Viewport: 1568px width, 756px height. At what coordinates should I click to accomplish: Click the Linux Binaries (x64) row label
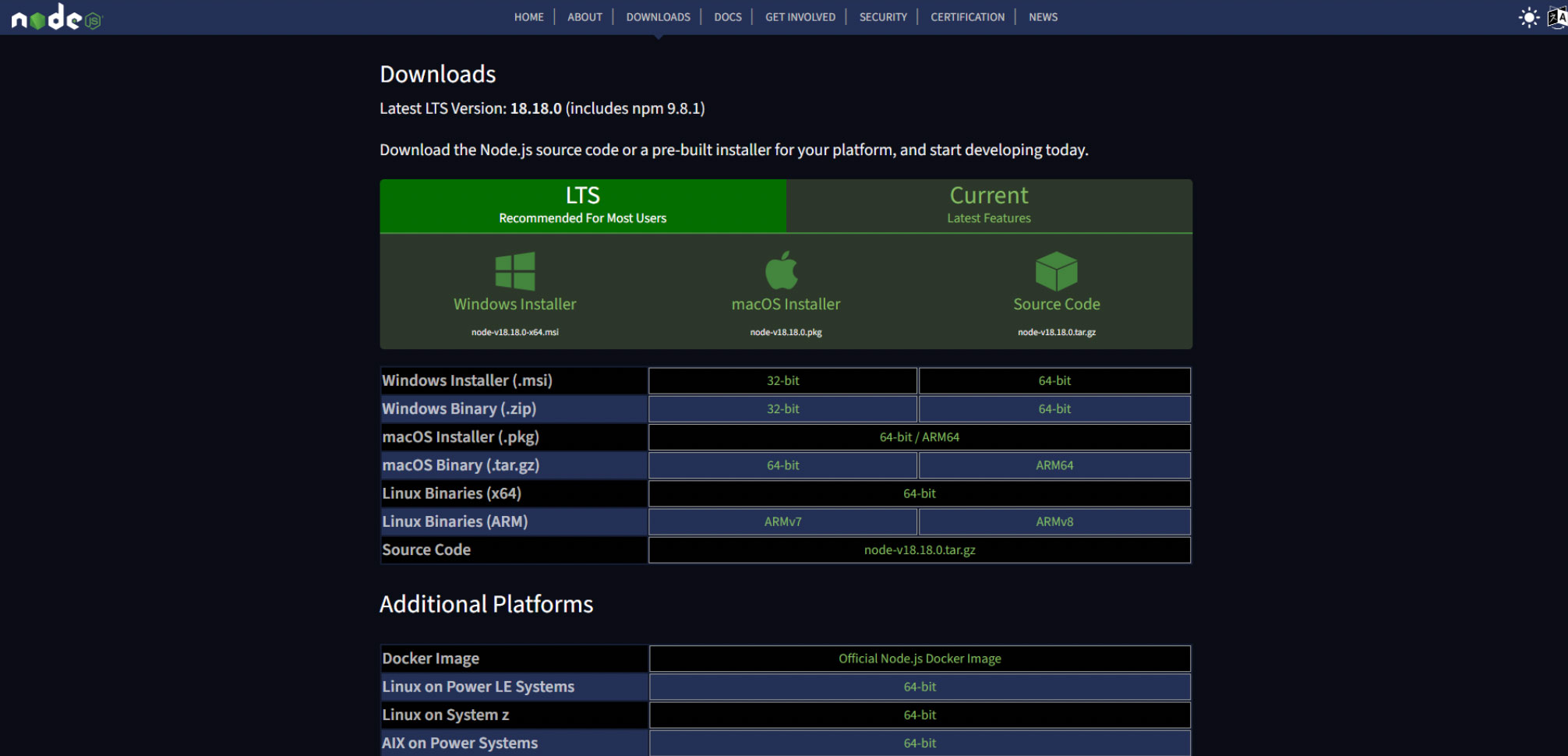coord(451,493)
